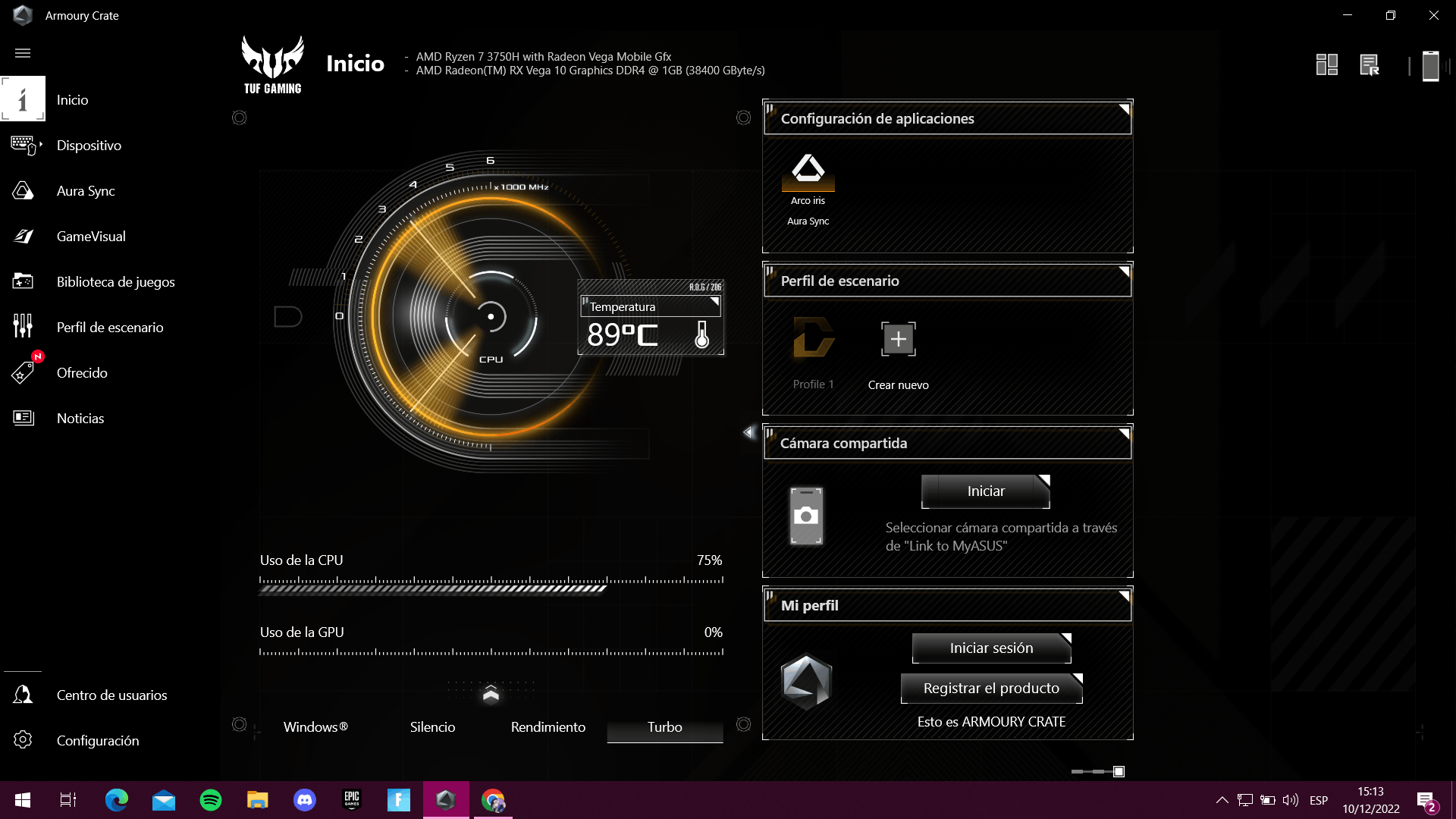Image resolution: width=1456 pixels, height=819 pixels.
Task: Open Noticias newspaper icon
Action: [24, 418]
